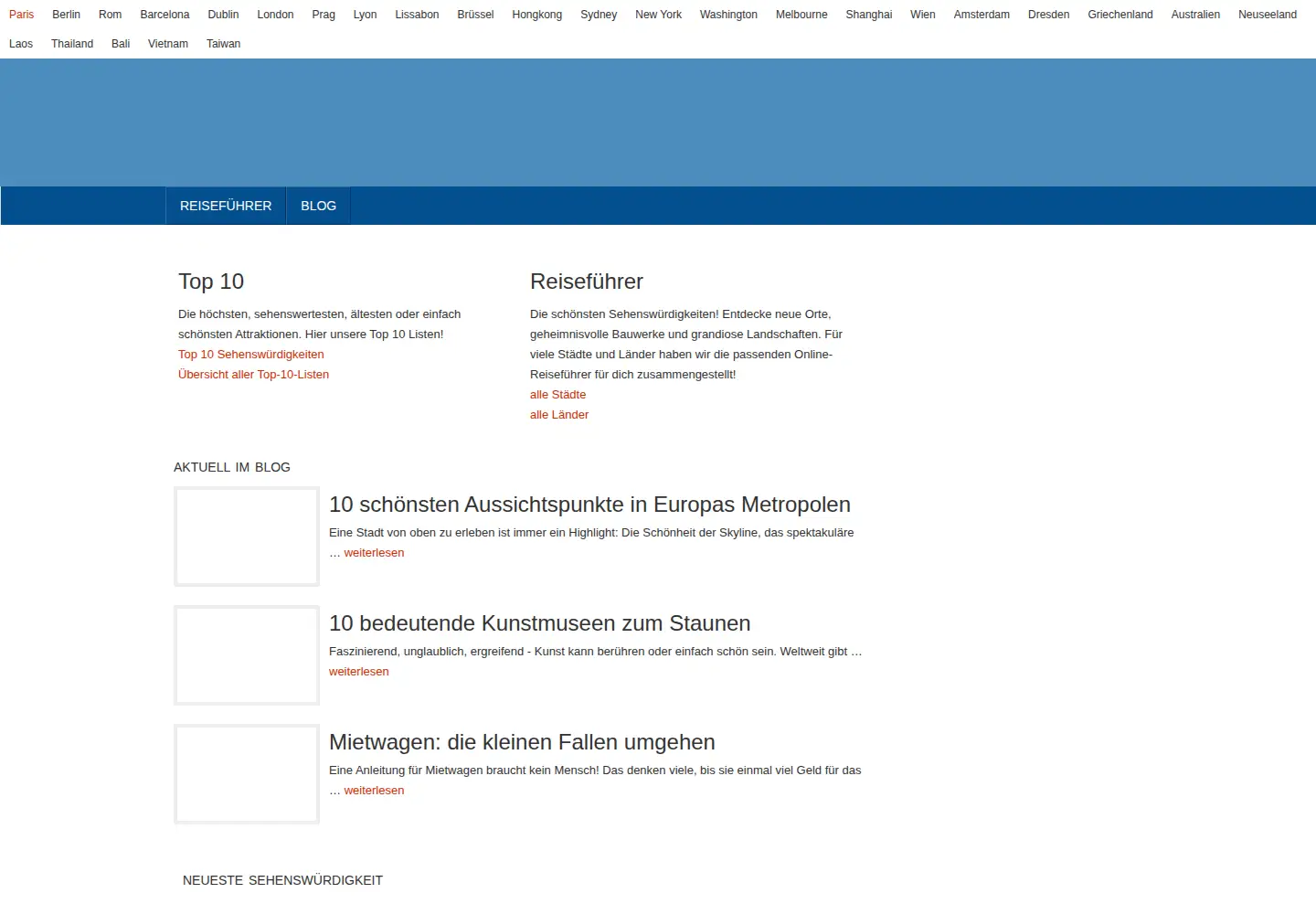Select Shanghai in the top navigation
This screenshot has height=914, width=1316.
click(x=868, y=15)
